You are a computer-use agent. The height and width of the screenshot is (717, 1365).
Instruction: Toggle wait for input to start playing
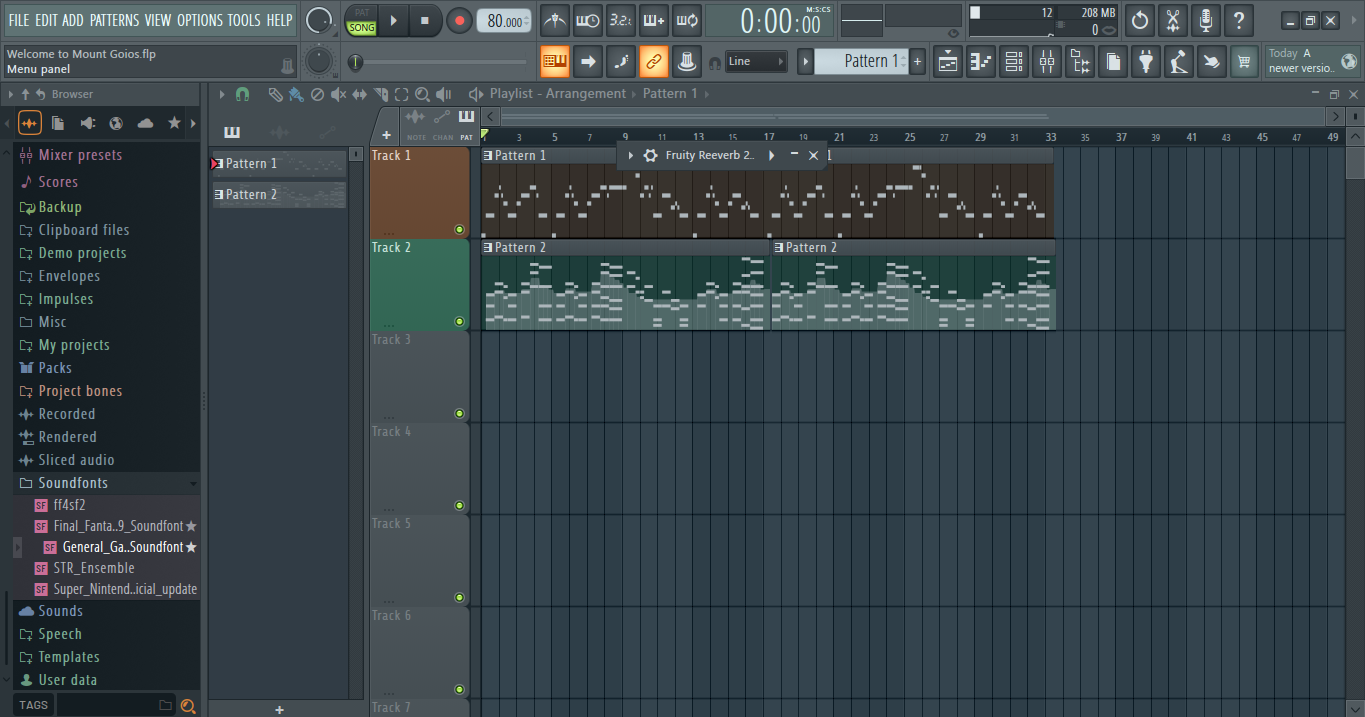coord(588,20)
